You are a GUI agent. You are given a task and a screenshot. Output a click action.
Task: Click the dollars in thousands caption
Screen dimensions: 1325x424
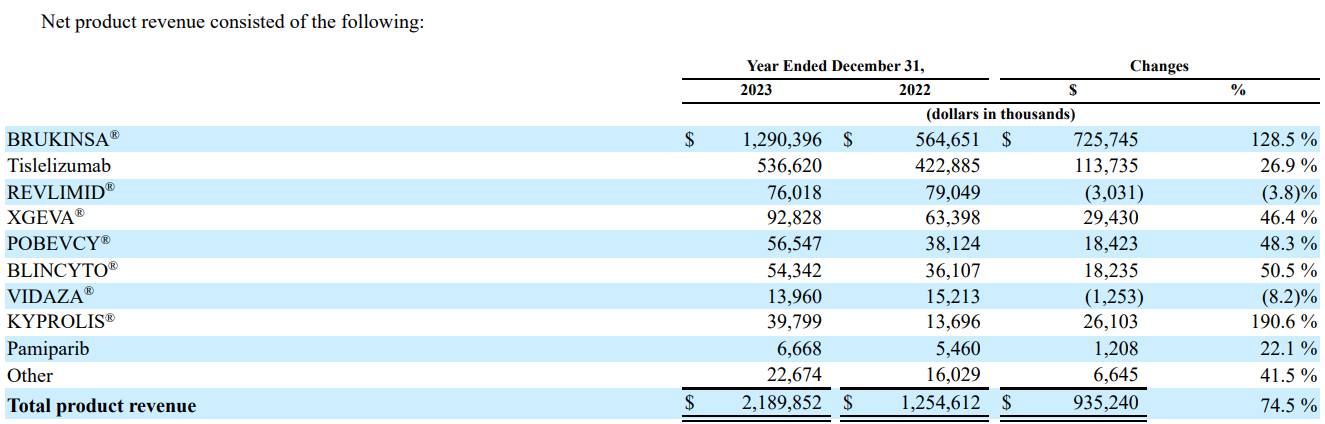coord(1000,114)
